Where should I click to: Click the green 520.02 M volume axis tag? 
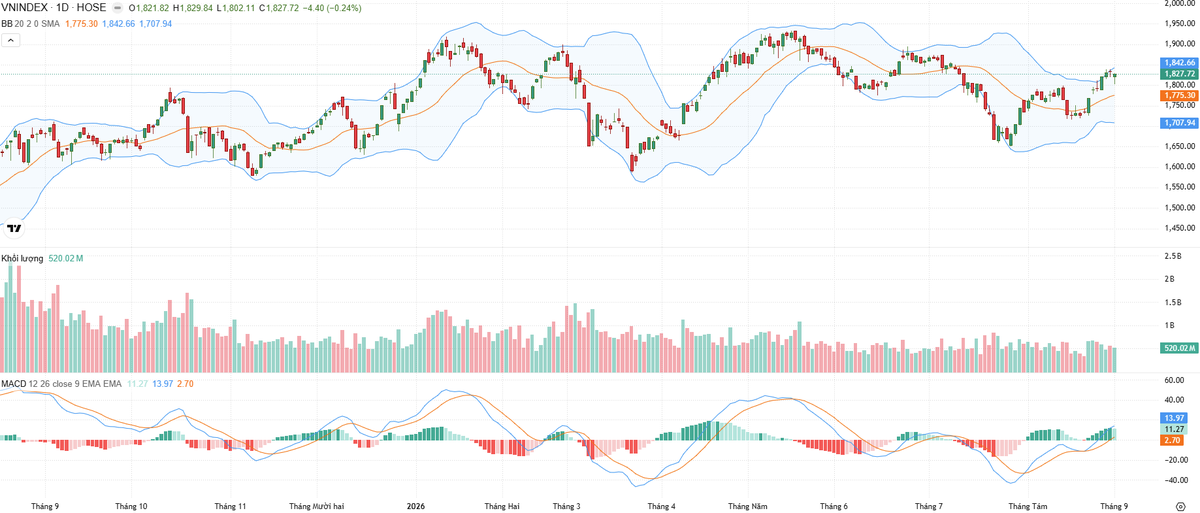point(1180,348)
